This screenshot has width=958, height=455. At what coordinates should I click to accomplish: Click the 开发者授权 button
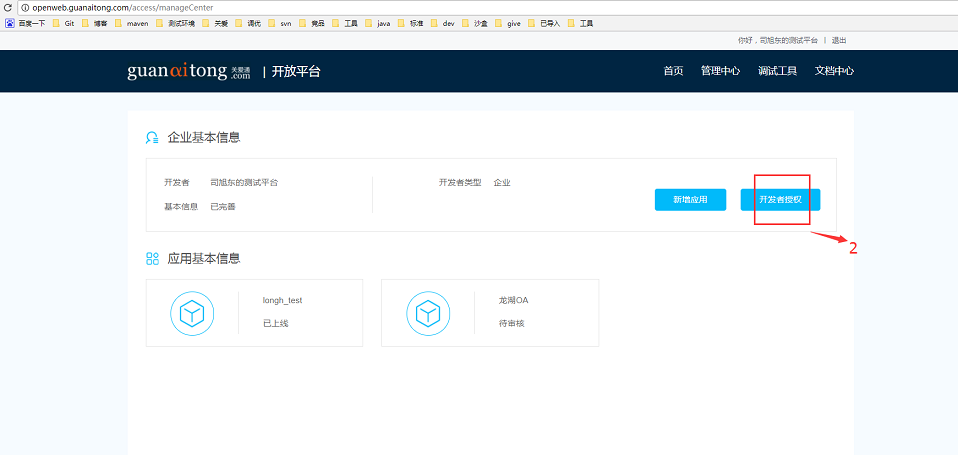coord(780,200)
